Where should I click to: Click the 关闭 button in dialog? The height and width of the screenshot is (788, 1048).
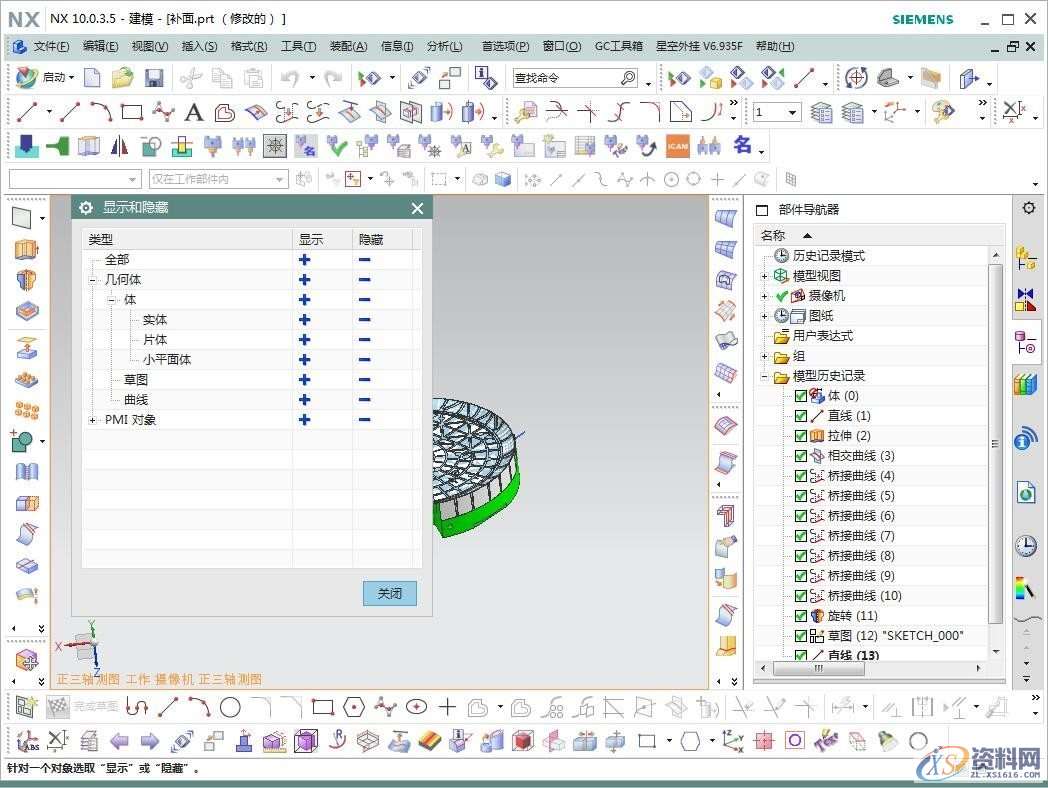coord(389,593)
